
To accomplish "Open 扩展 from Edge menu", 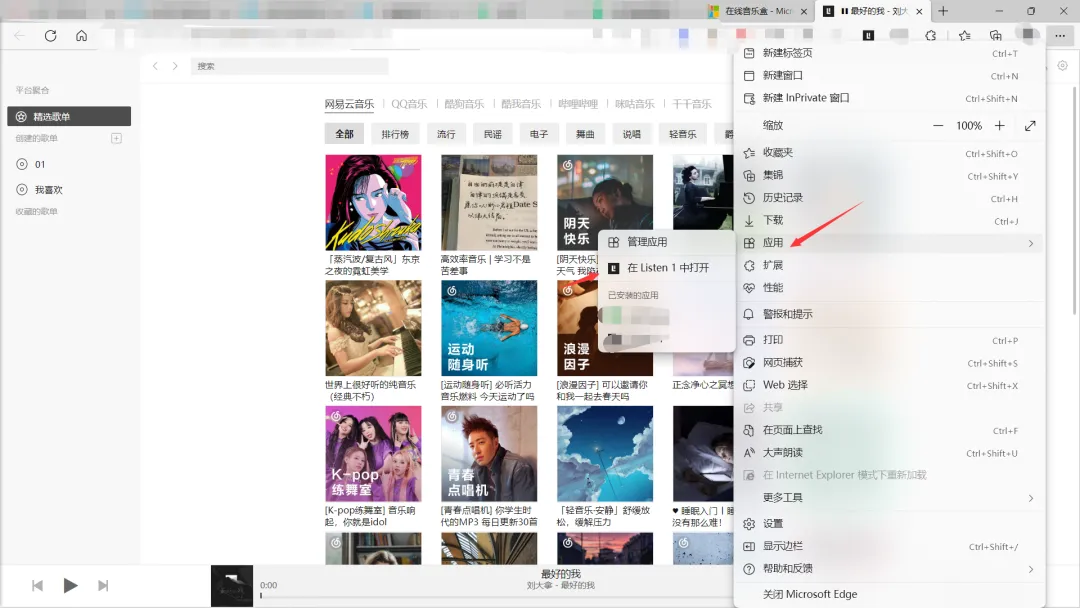I will tap(889, 265).
